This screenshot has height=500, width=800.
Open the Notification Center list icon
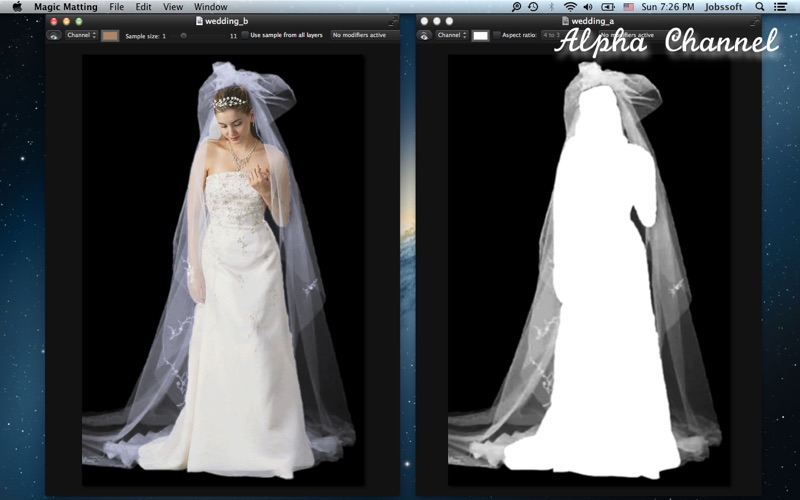tap(780, 7)
